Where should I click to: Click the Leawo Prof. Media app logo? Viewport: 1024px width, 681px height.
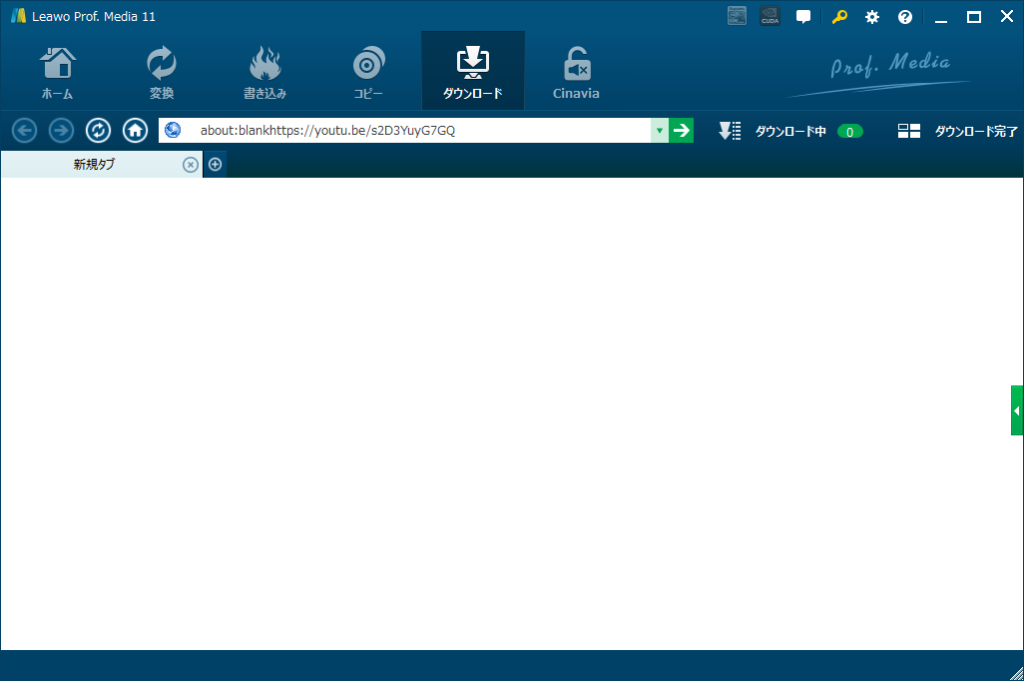click(18, 16)
